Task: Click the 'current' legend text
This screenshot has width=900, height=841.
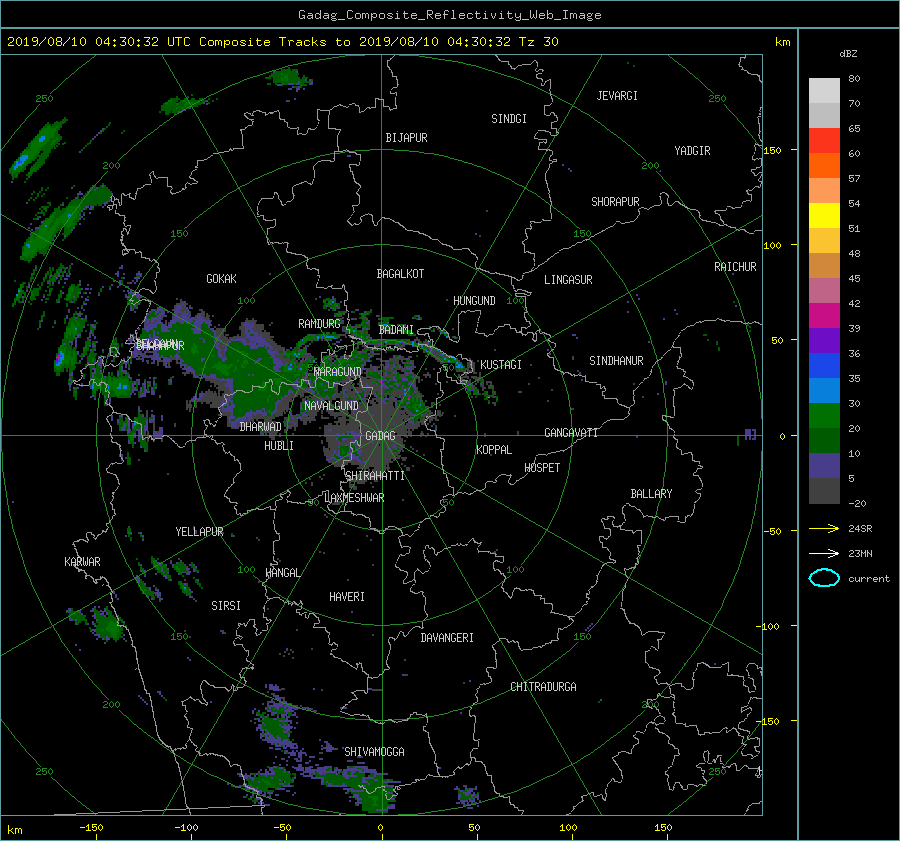Action: coord(868,579)
